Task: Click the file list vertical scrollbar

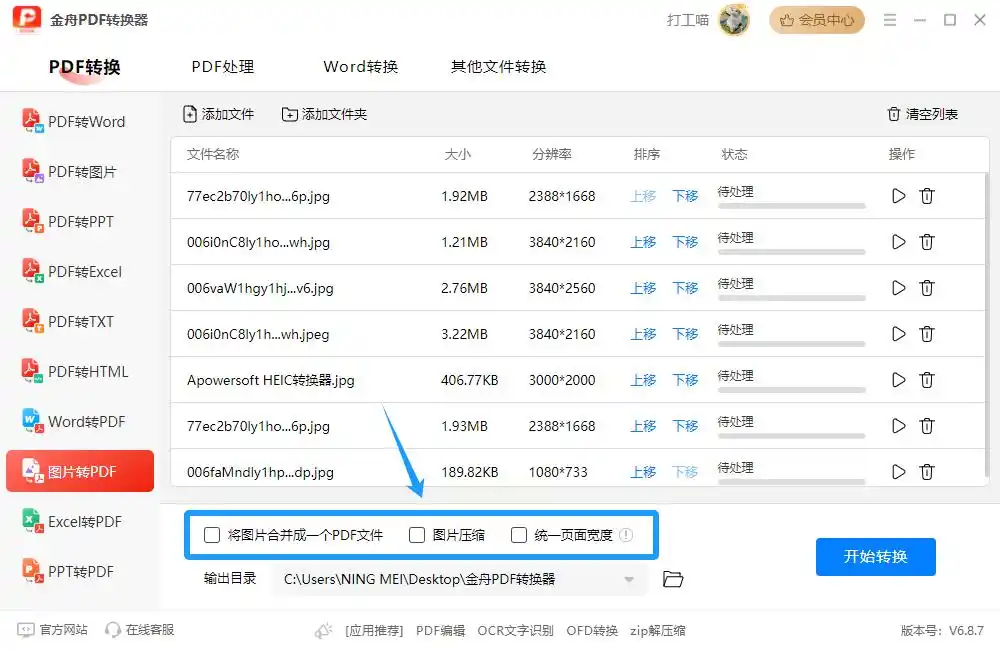Action: 987,325
